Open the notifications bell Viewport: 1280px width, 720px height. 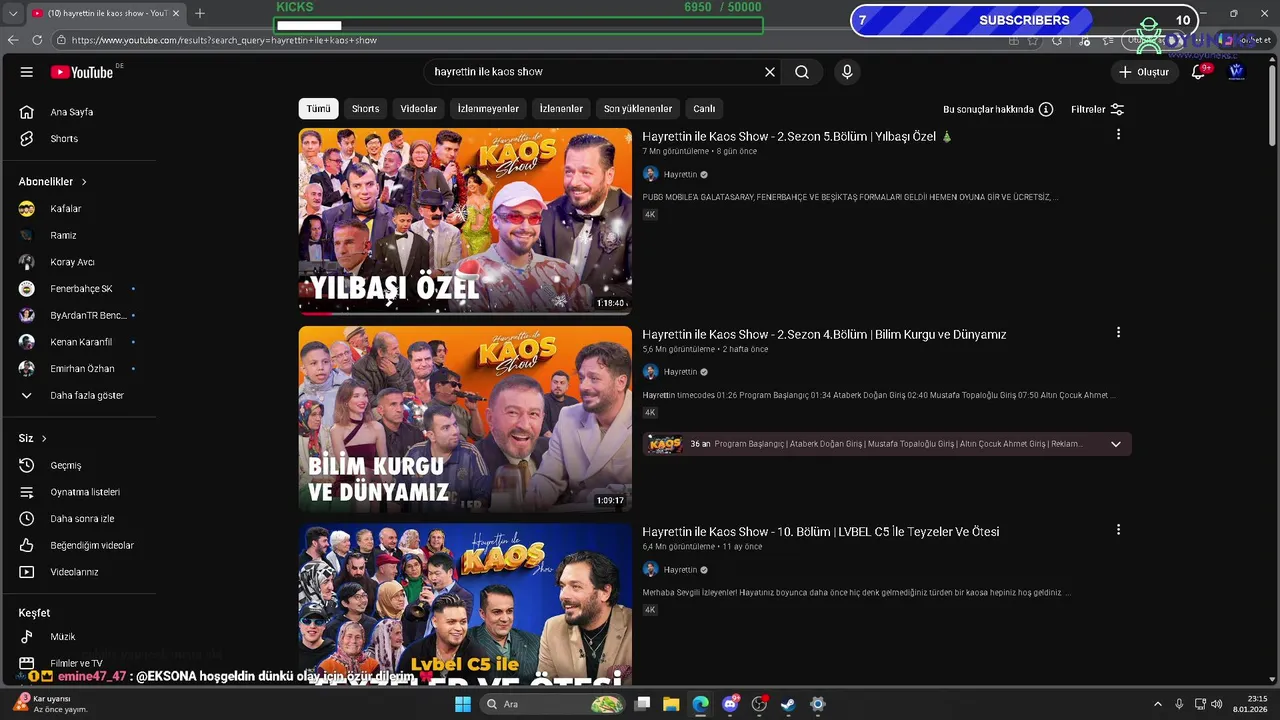click(x=1199, y=72)
